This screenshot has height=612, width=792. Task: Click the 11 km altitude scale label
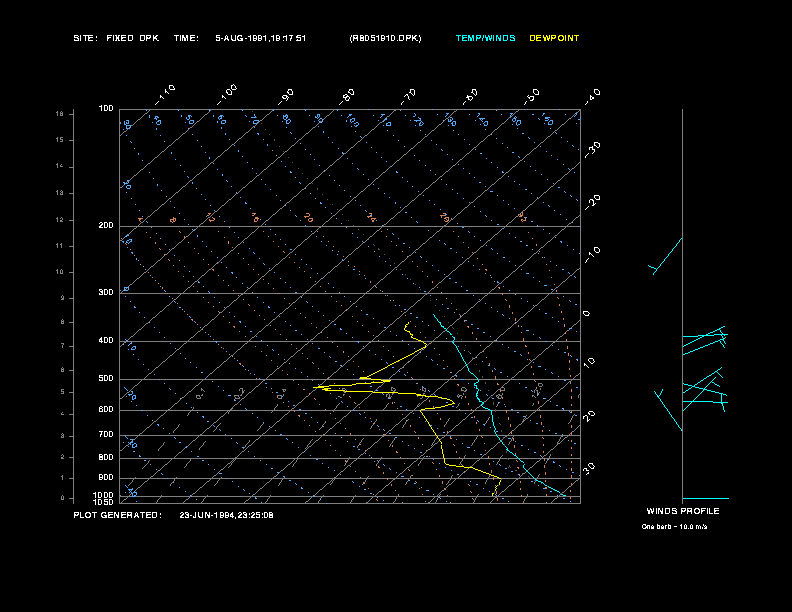click(x=60, y=246)
